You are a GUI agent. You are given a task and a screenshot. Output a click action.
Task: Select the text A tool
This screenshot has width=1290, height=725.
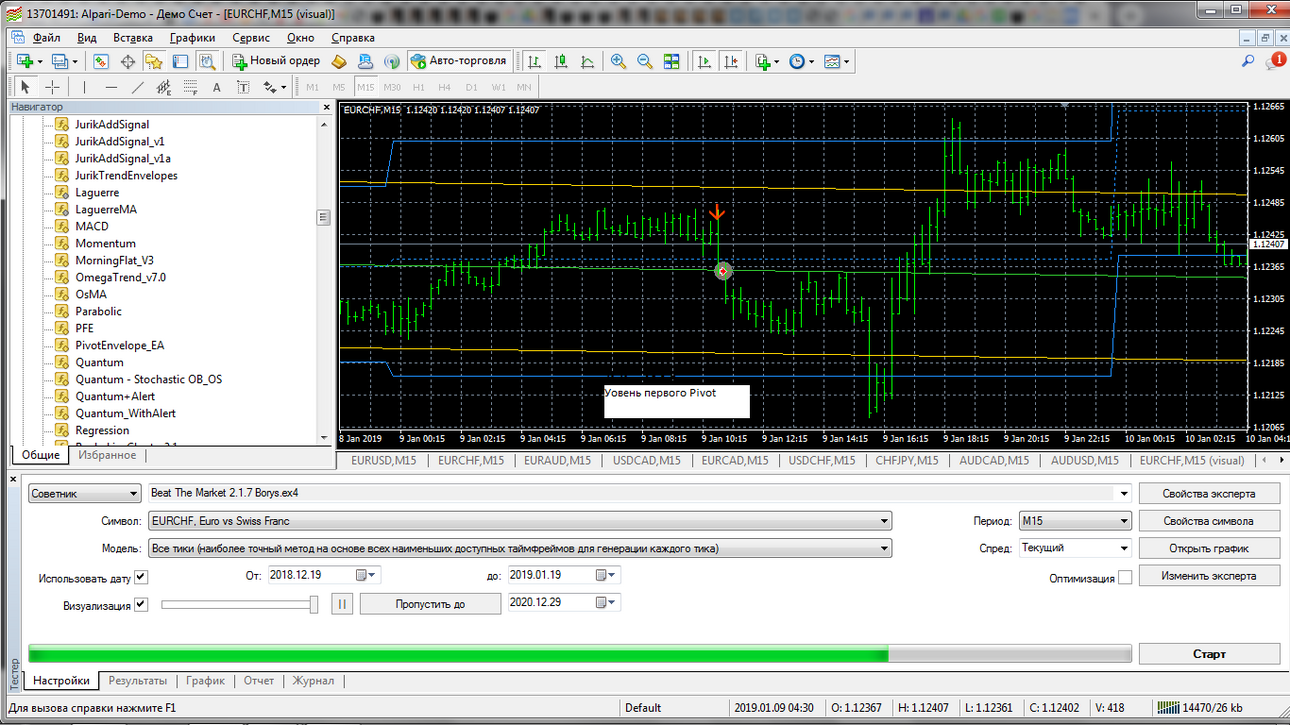click(x=217, y=87)
